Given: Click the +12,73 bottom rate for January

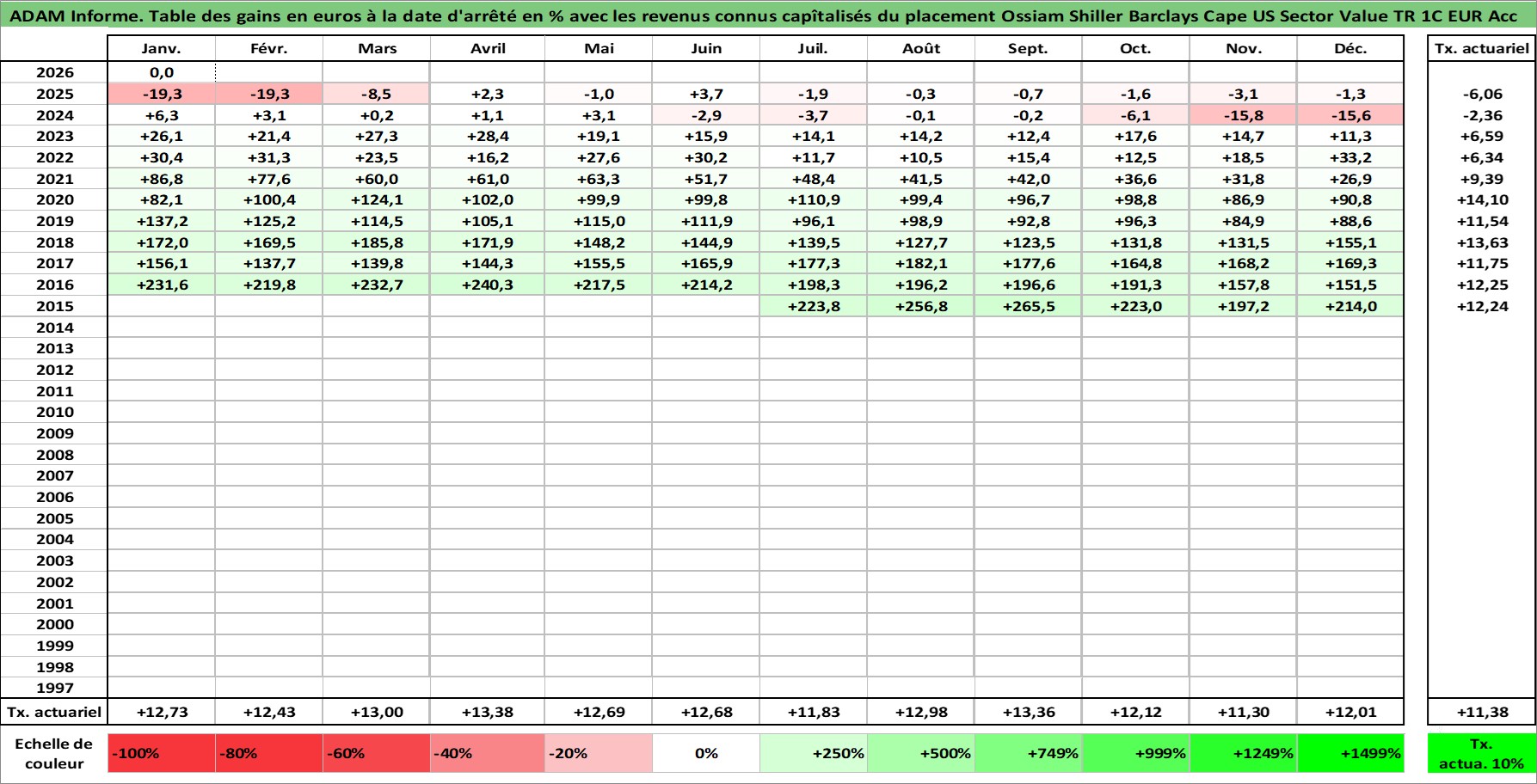Looking at the screenshot, I should (x=162, y=712).
